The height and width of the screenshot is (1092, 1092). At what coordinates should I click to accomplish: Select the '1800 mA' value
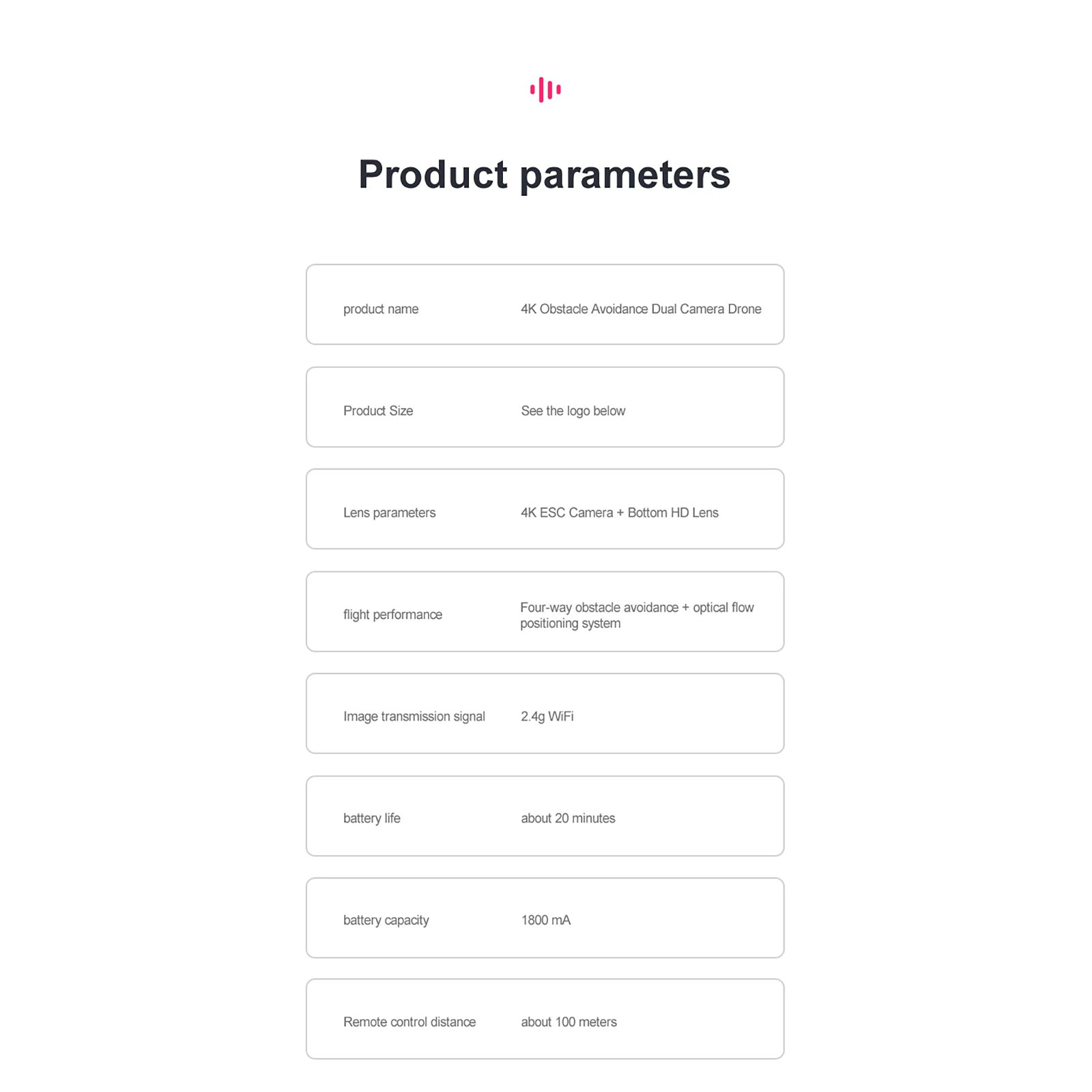pyautogui.click(x=545, y=920)
